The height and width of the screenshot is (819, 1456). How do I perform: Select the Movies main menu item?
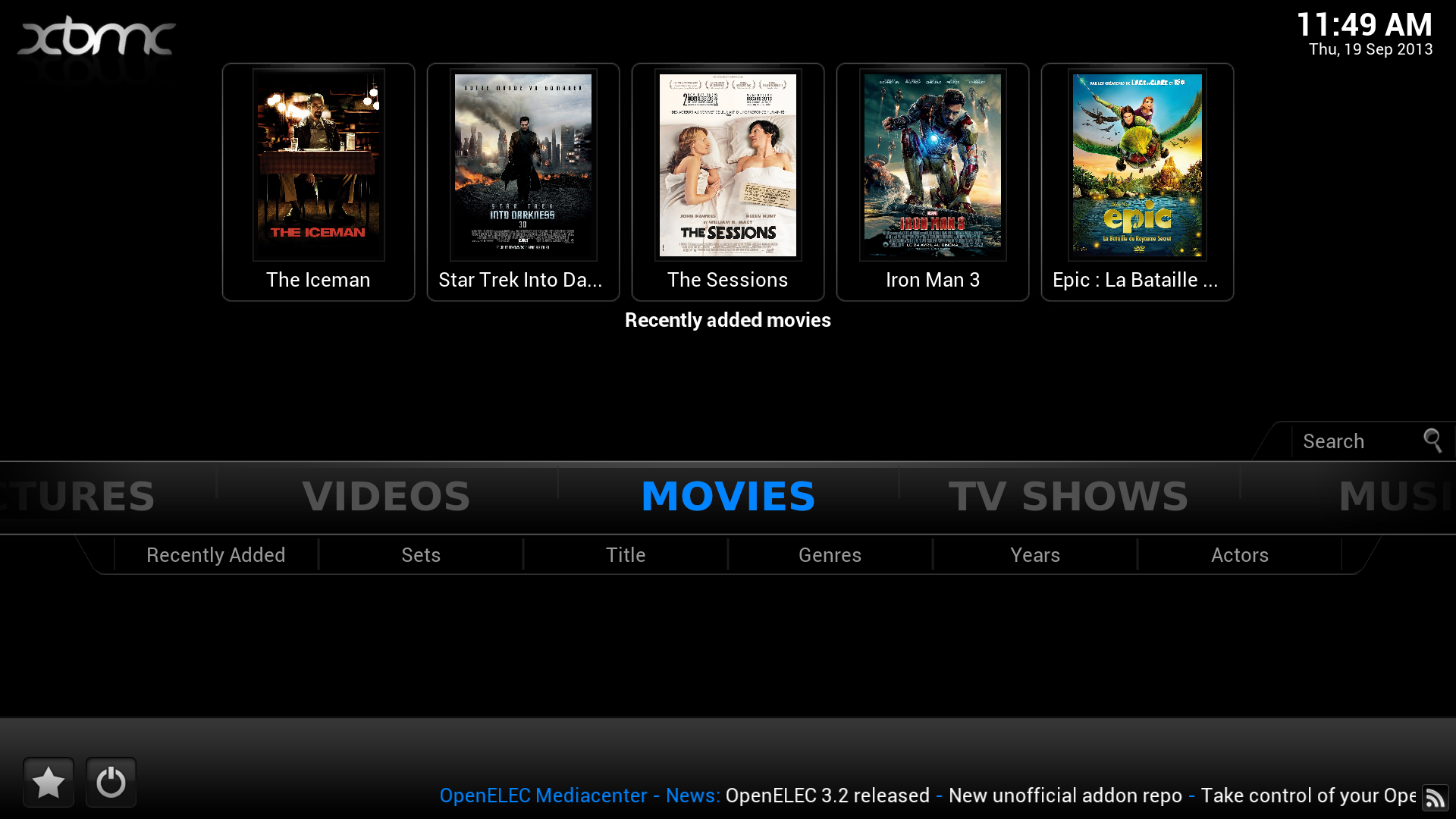pos(728,497)
